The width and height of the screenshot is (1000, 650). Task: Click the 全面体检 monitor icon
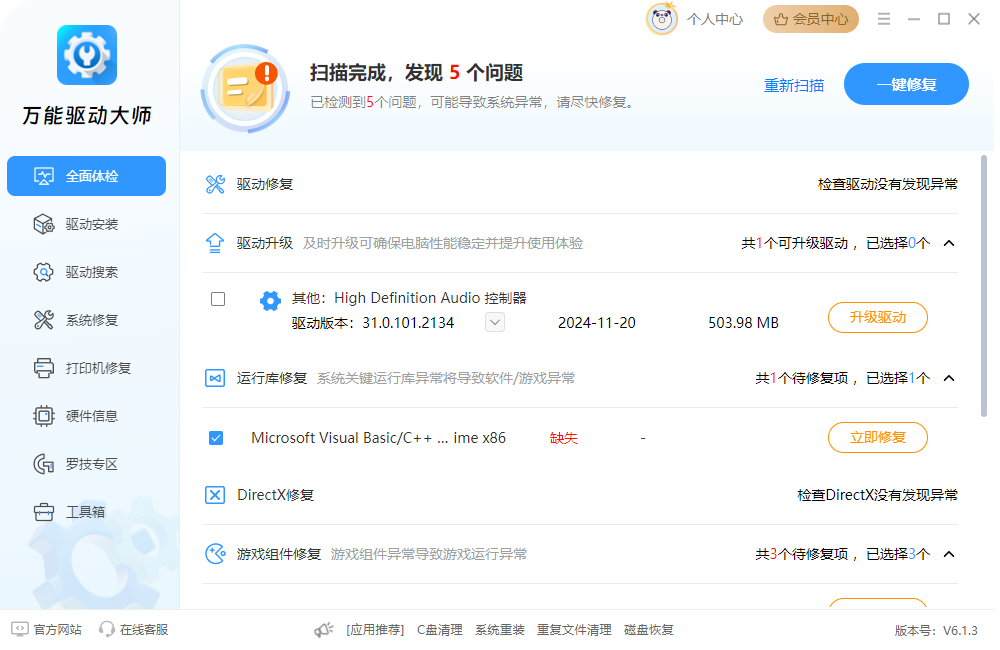[43, 176]
